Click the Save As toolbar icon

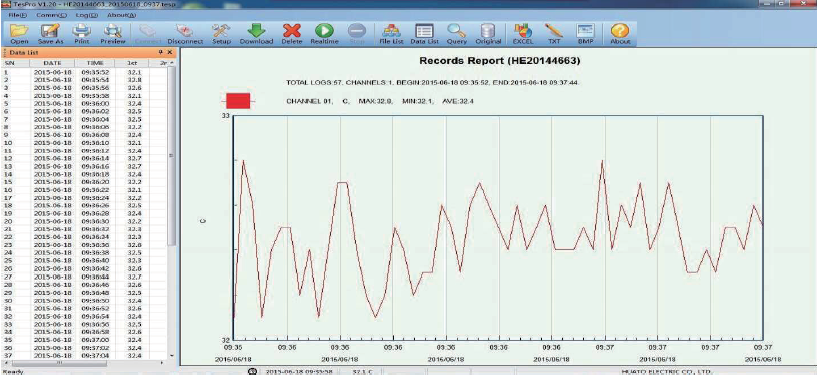pos(51,34)
